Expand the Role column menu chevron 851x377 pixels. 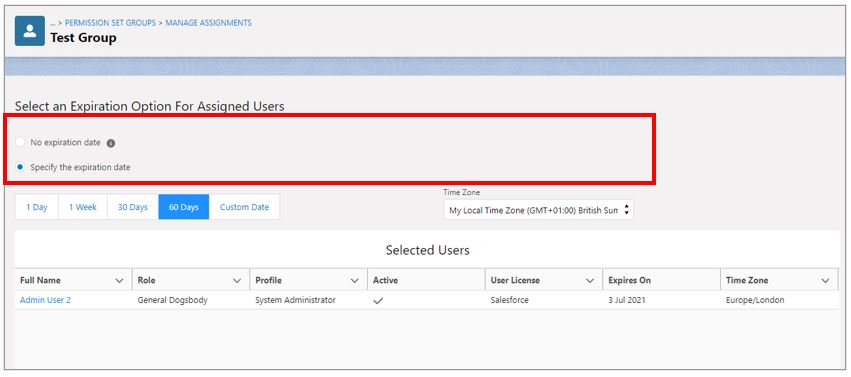click(x=237, y=281)
